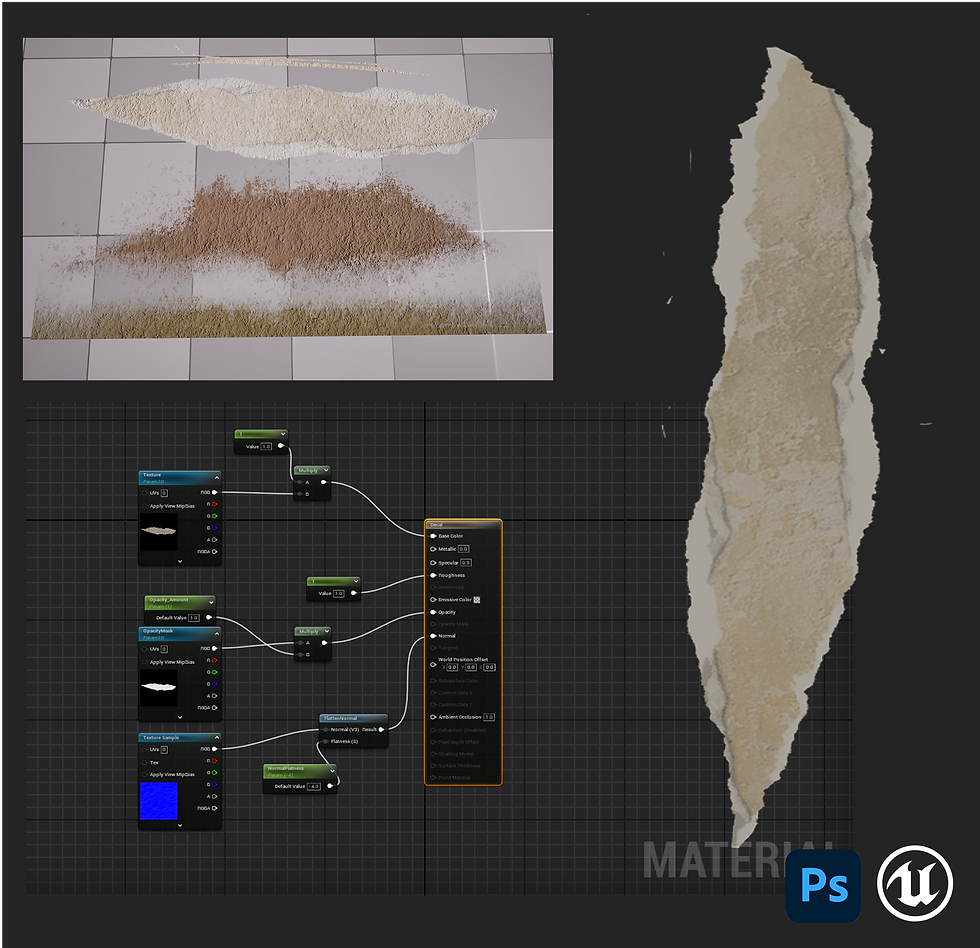Click the World Position Offset input pin

[433, 664]
